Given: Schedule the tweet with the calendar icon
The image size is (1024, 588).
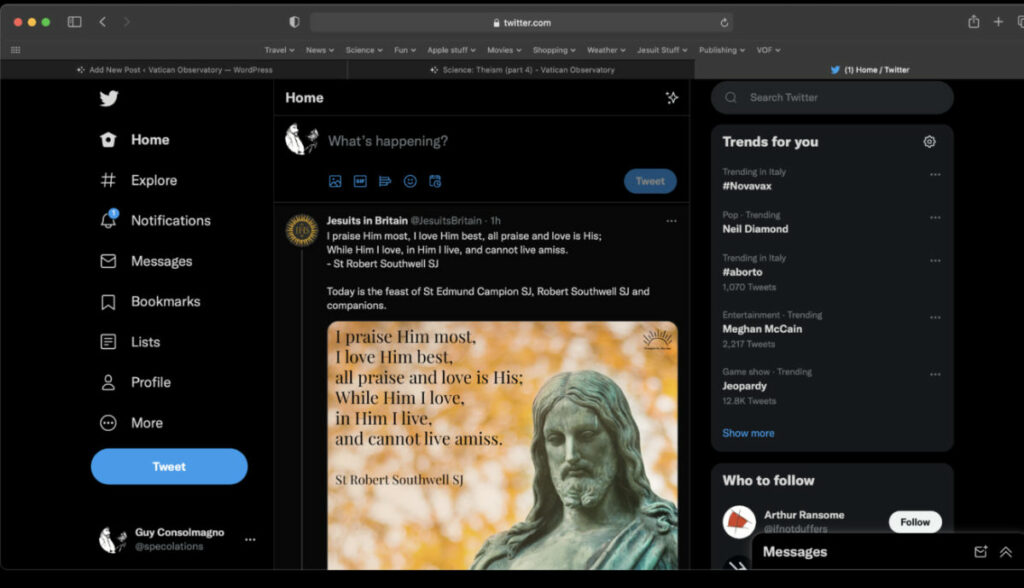Looking at the screenshot, I should point(435,182).
